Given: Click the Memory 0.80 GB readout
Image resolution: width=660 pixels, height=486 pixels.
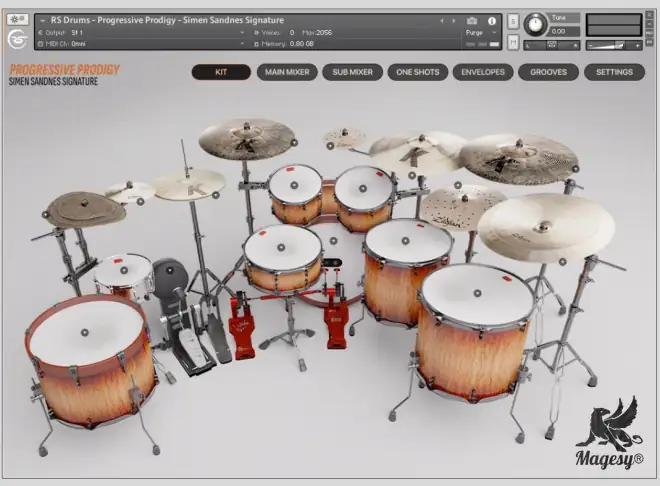Looking at the screenshot, I should [284, 44].
